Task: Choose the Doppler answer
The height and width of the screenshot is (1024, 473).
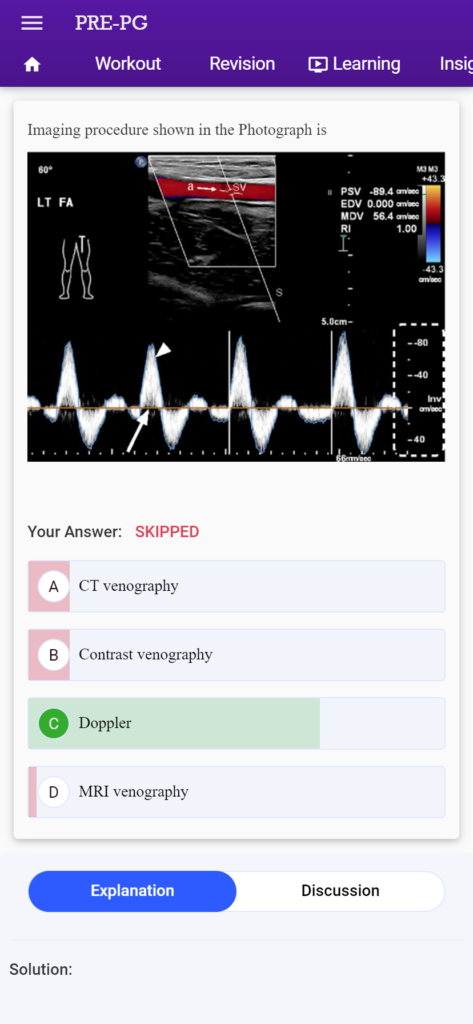Action: [x=236, y=724]
